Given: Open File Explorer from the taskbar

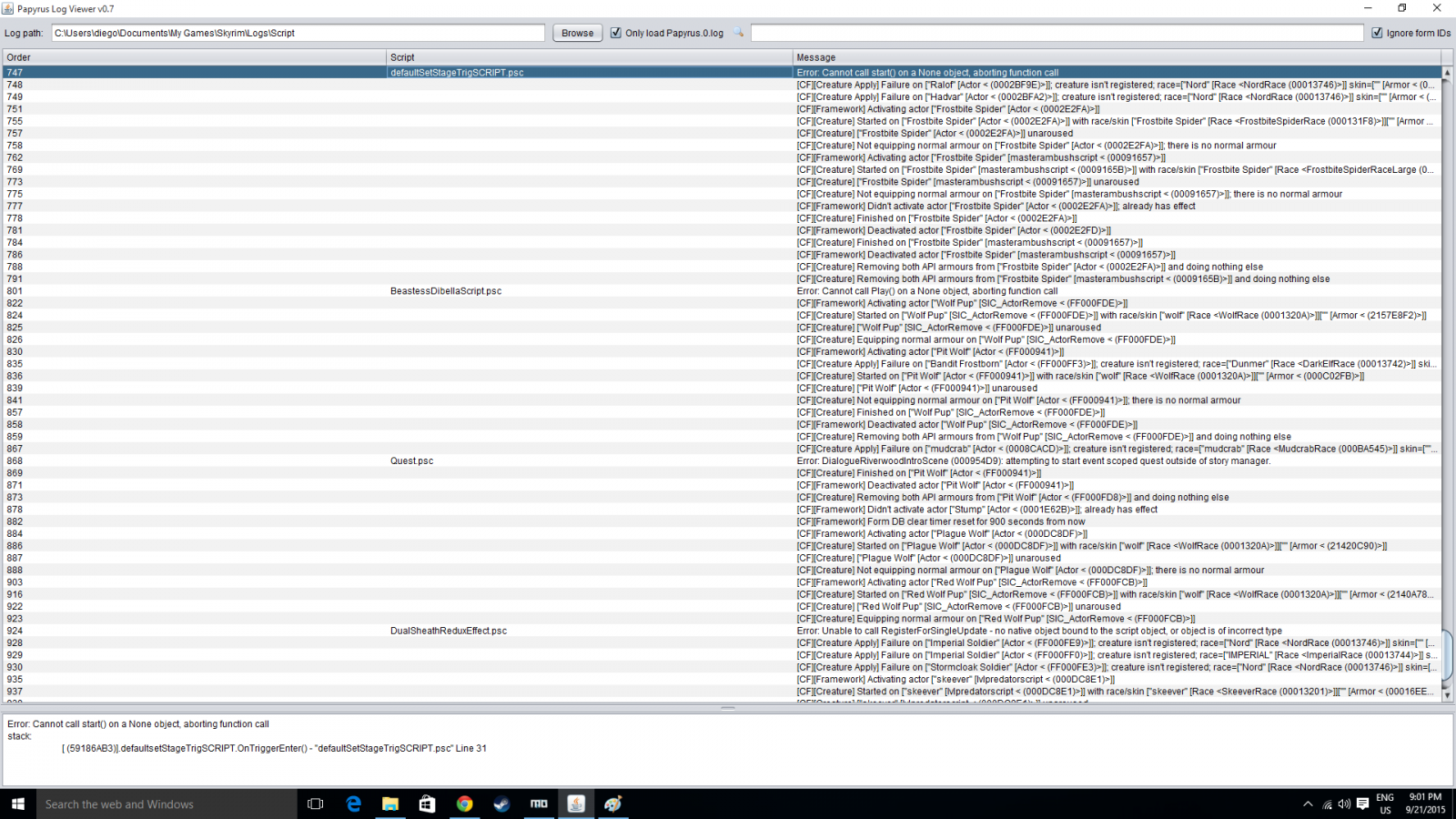Looking at the screenshot, I should (390, 804).
